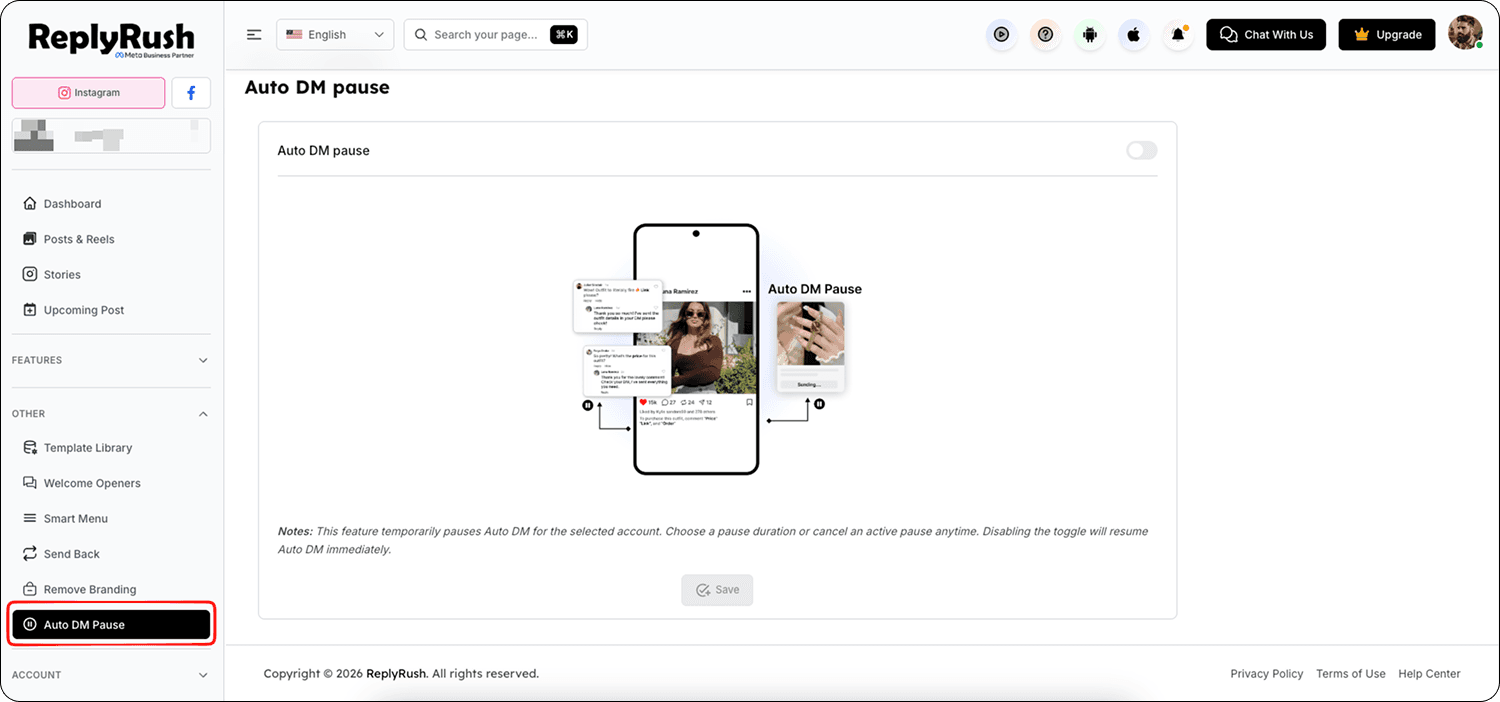Open the English language dropdown
Viewport: 1500px width, 702px height.
(335, 35)
